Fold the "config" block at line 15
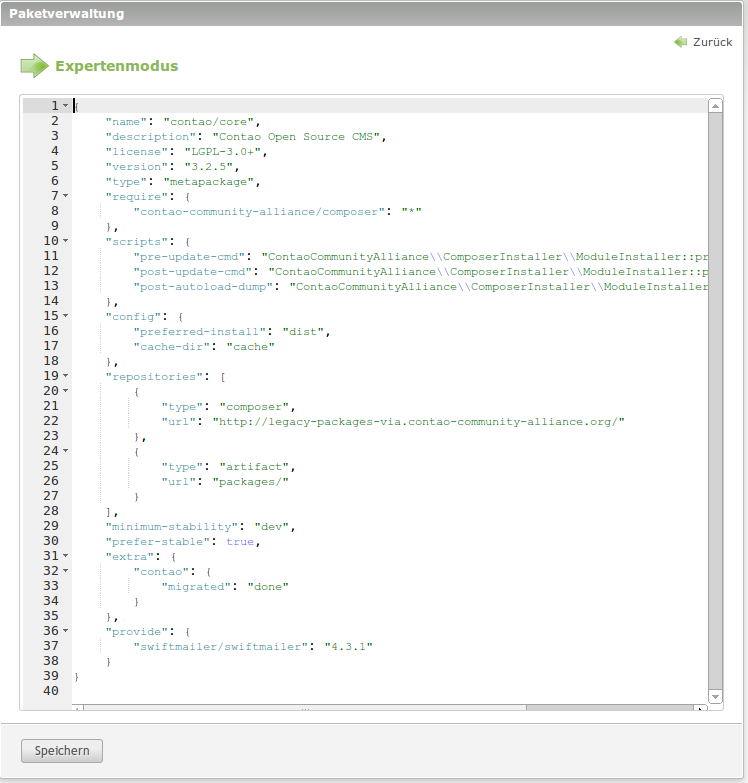 pos(65,316)
